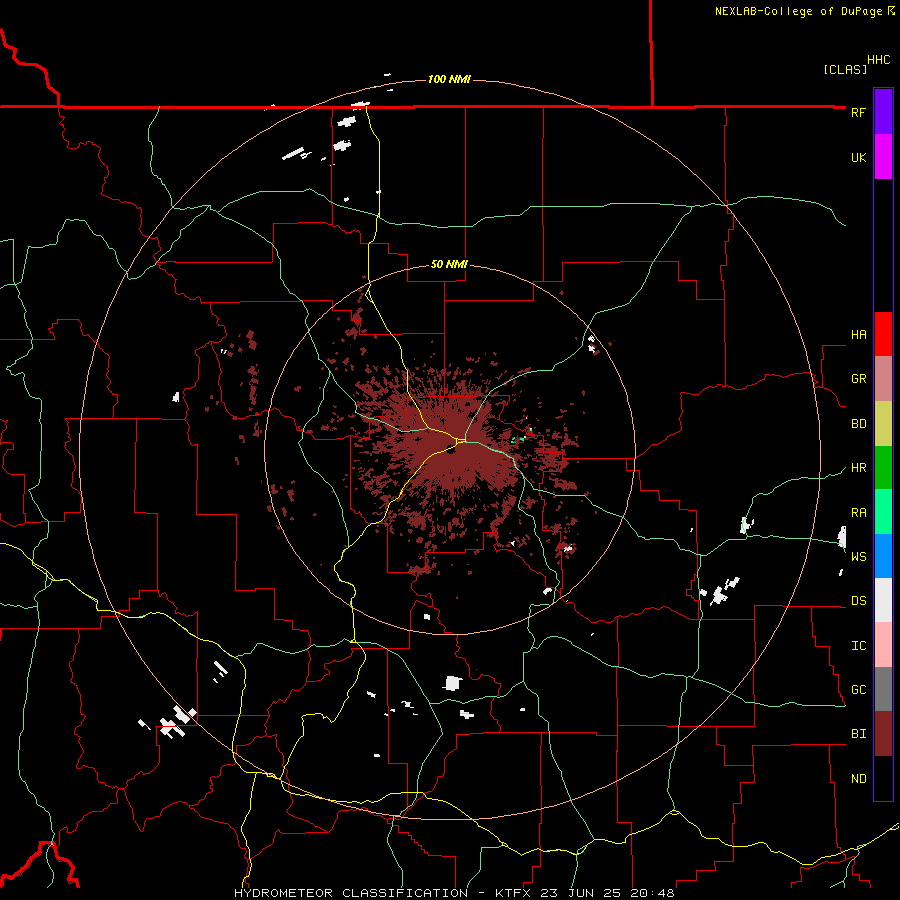Click the BI brown legend swatch
The width and height of the screenshot is (900, 900).
point(883,734)
